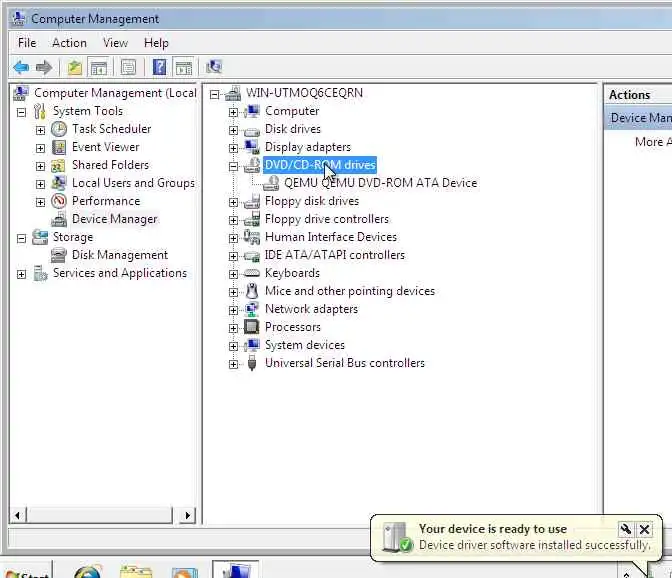This screenshot has width=672, height=578.
Task: Click the Services and Applications icon
Action: point(40,273)
